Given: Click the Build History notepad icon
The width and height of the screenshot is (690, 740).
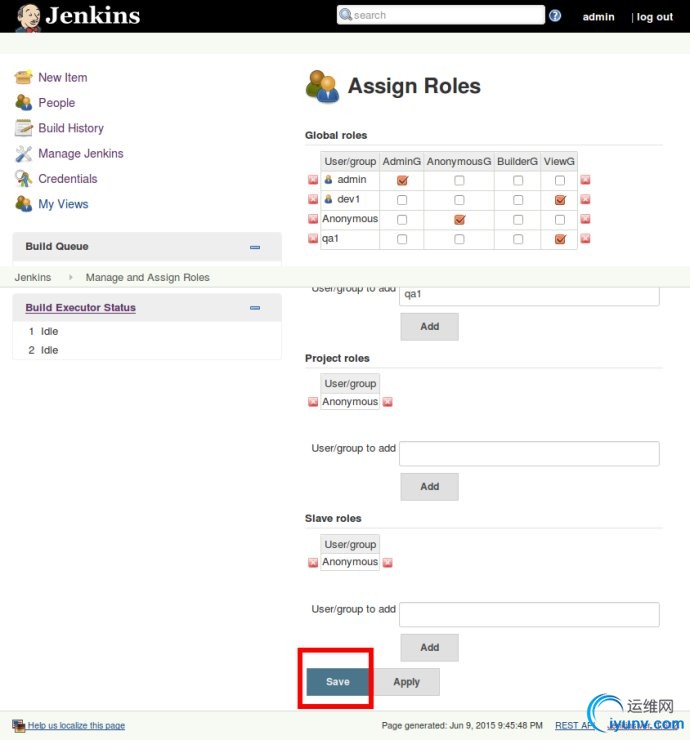Looking at the screenshot, I should [x=24, y=128].
